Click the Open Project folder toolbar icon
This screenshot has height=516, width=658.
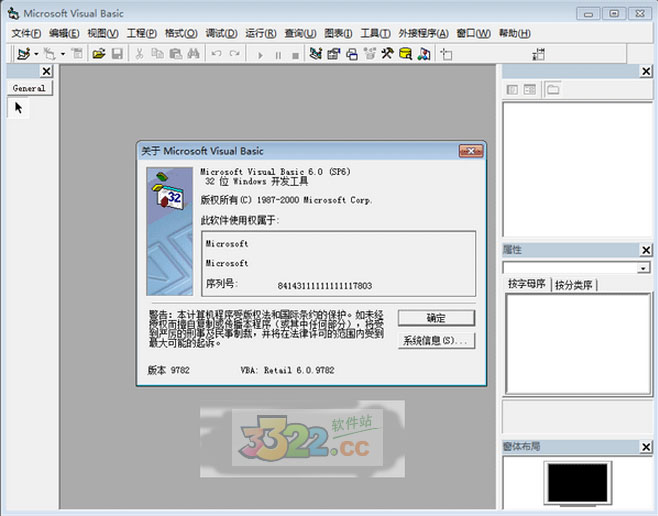pyautogui.click(x=99, y=53)
